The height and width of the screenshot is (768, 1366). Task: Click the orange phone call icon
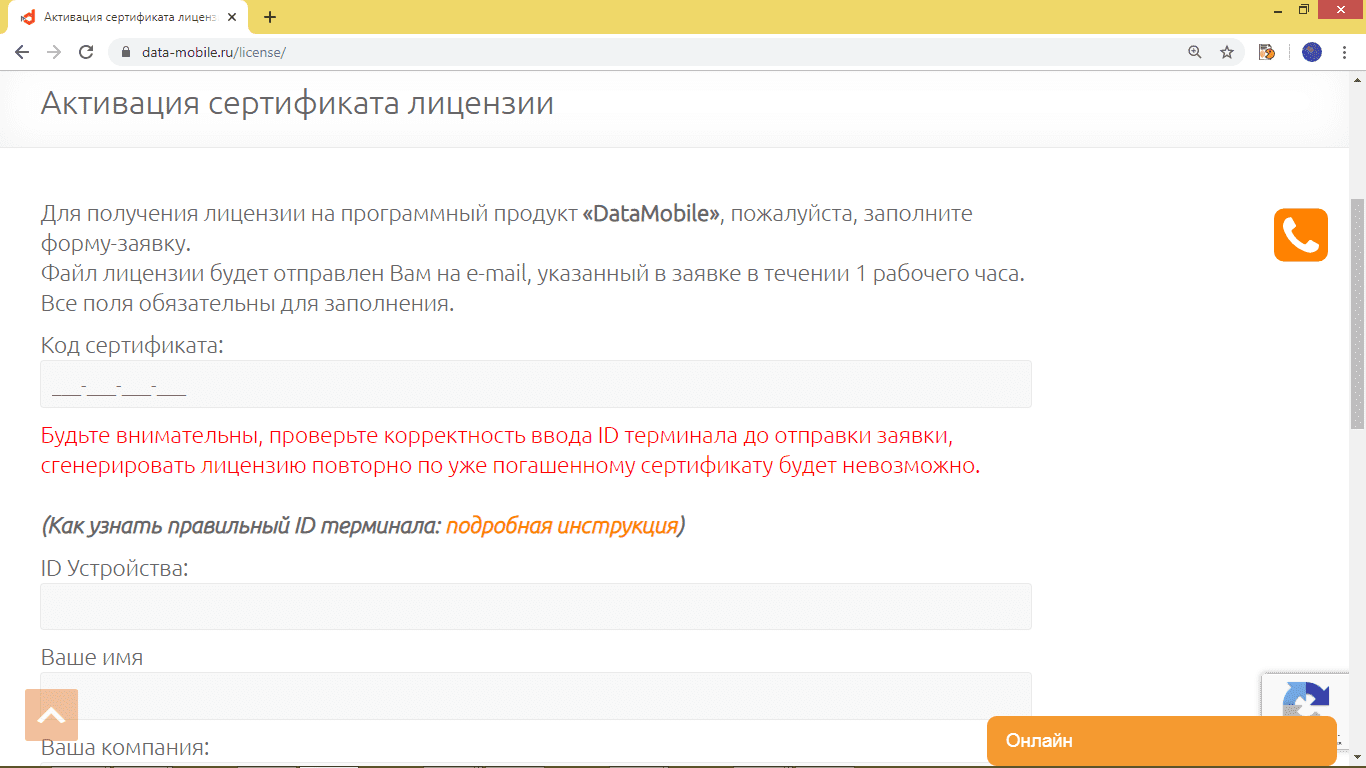(x=1300, y=235)
